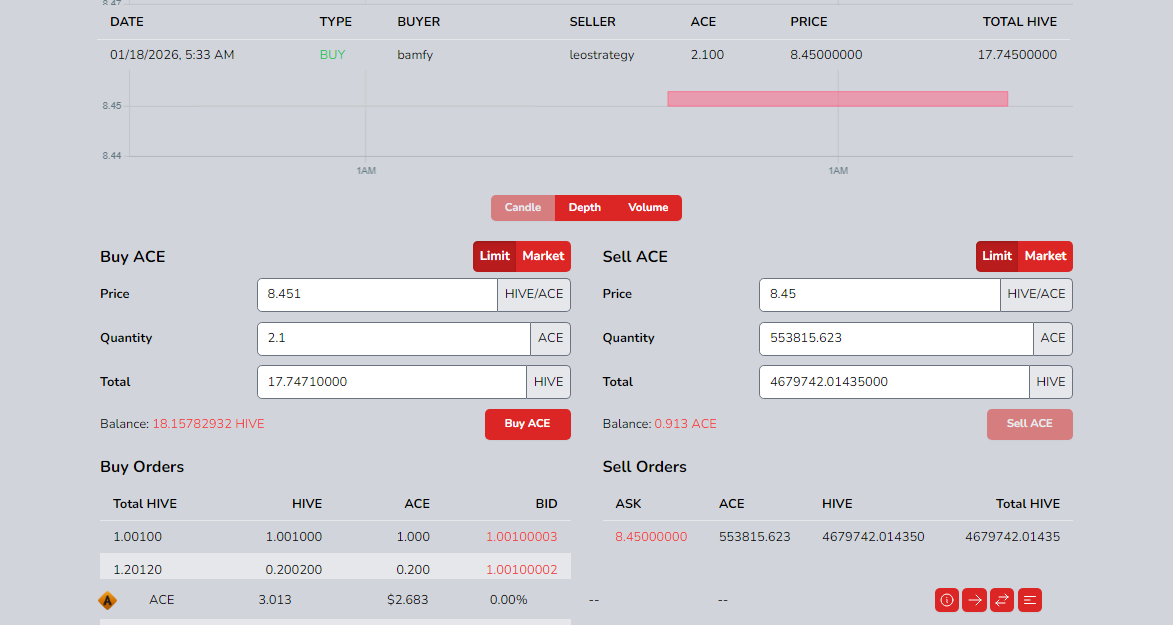Click the Buy ACE button

point(527,424)
